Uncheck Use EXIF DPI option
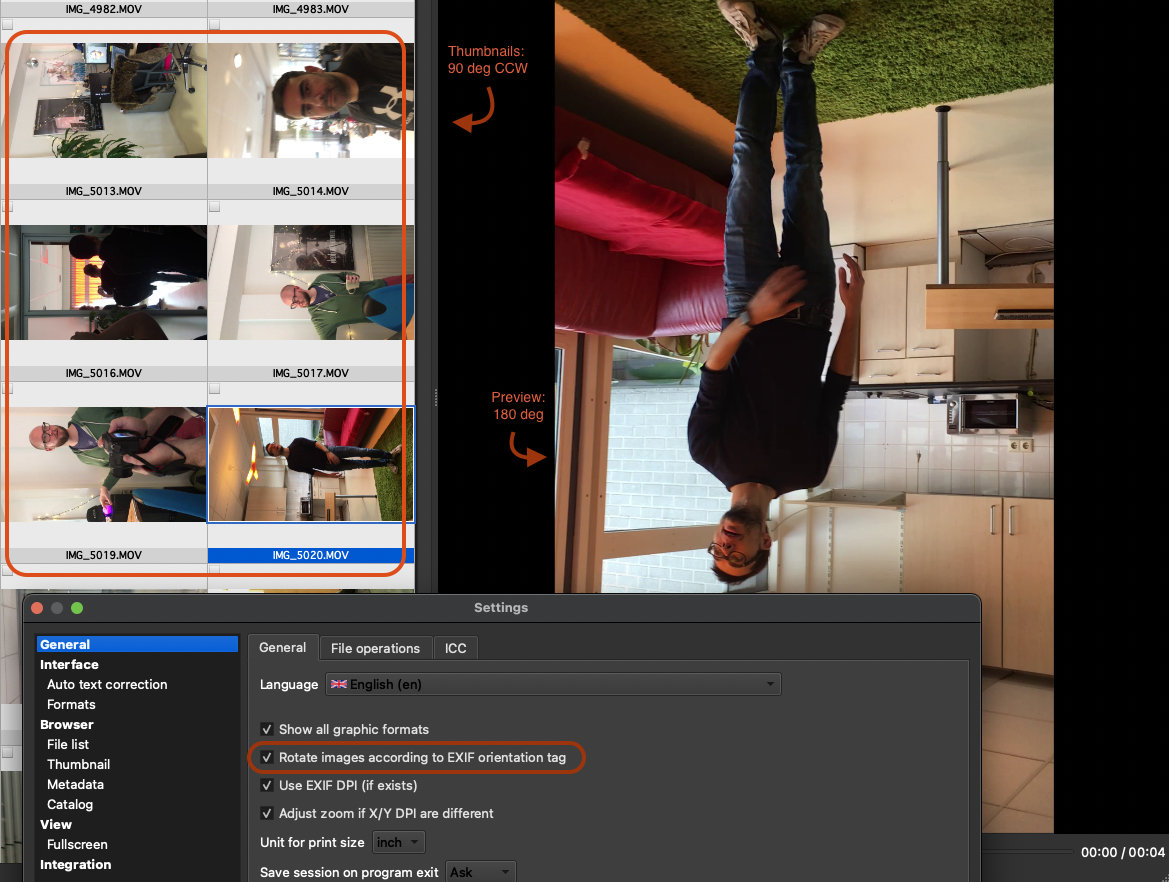Screen dimensions: 1169x882 [267, 785]
